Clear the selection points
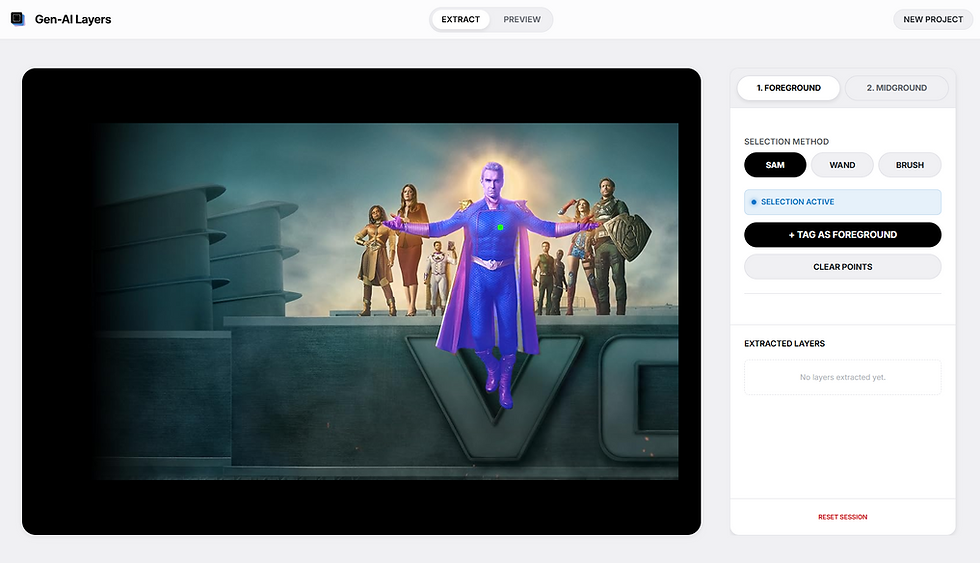 coord(842,267)
